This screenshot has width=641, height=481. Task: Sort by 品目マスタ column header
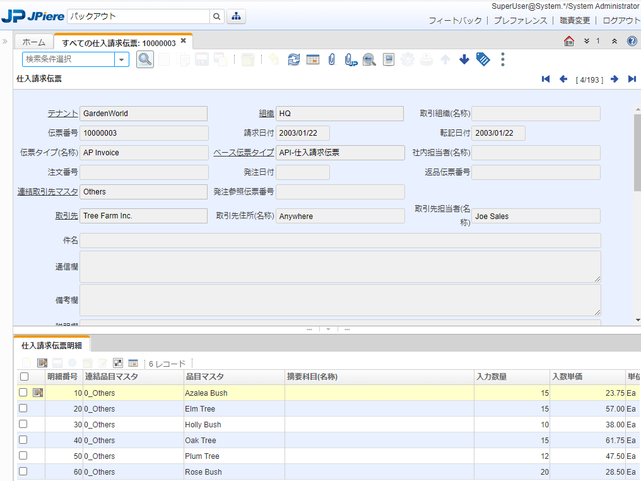point(234,377)
